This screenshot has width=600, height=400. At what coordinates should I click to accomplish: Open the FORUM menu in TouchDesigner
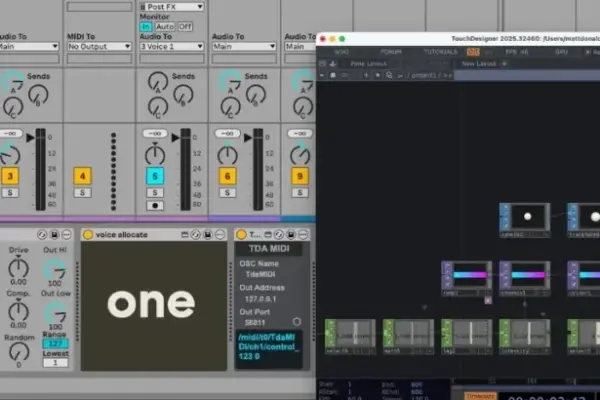391,52
